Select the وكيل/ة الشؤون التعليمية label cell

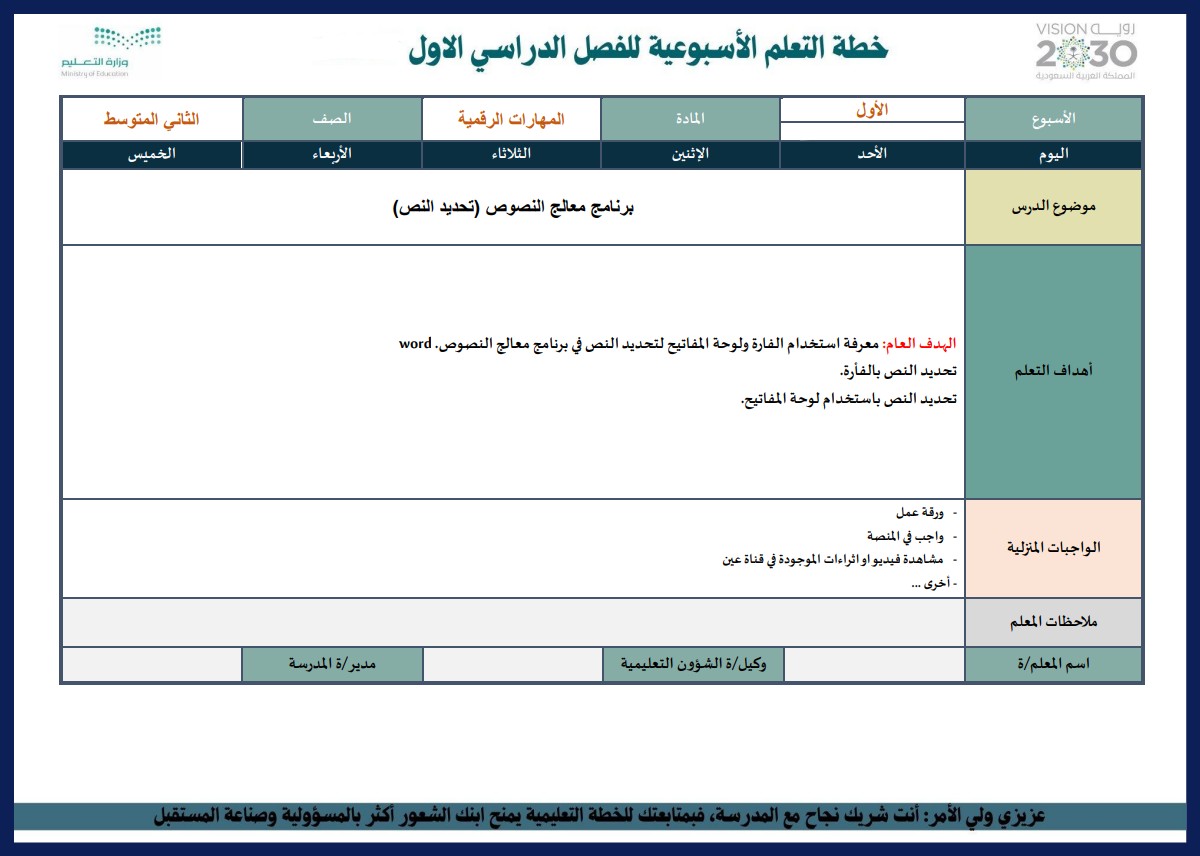point(693,664)
